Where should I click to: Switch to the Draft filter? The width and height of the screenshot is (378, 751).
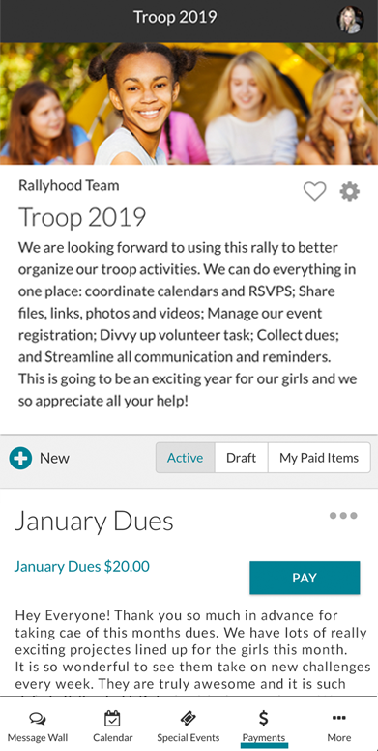click(241, 458)
